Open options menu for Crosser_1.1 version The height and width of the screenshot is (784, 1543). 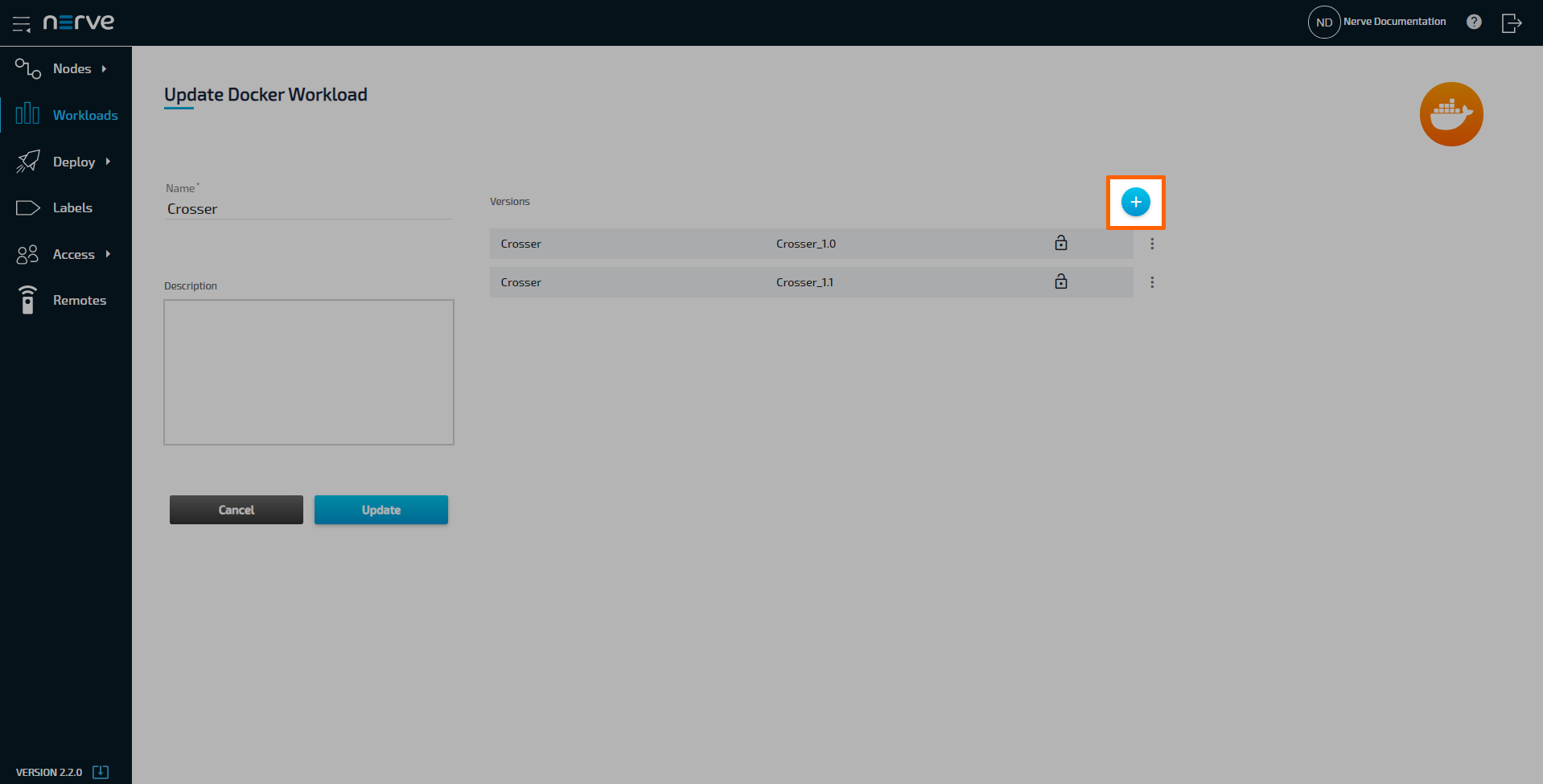tap(1152, 281)
